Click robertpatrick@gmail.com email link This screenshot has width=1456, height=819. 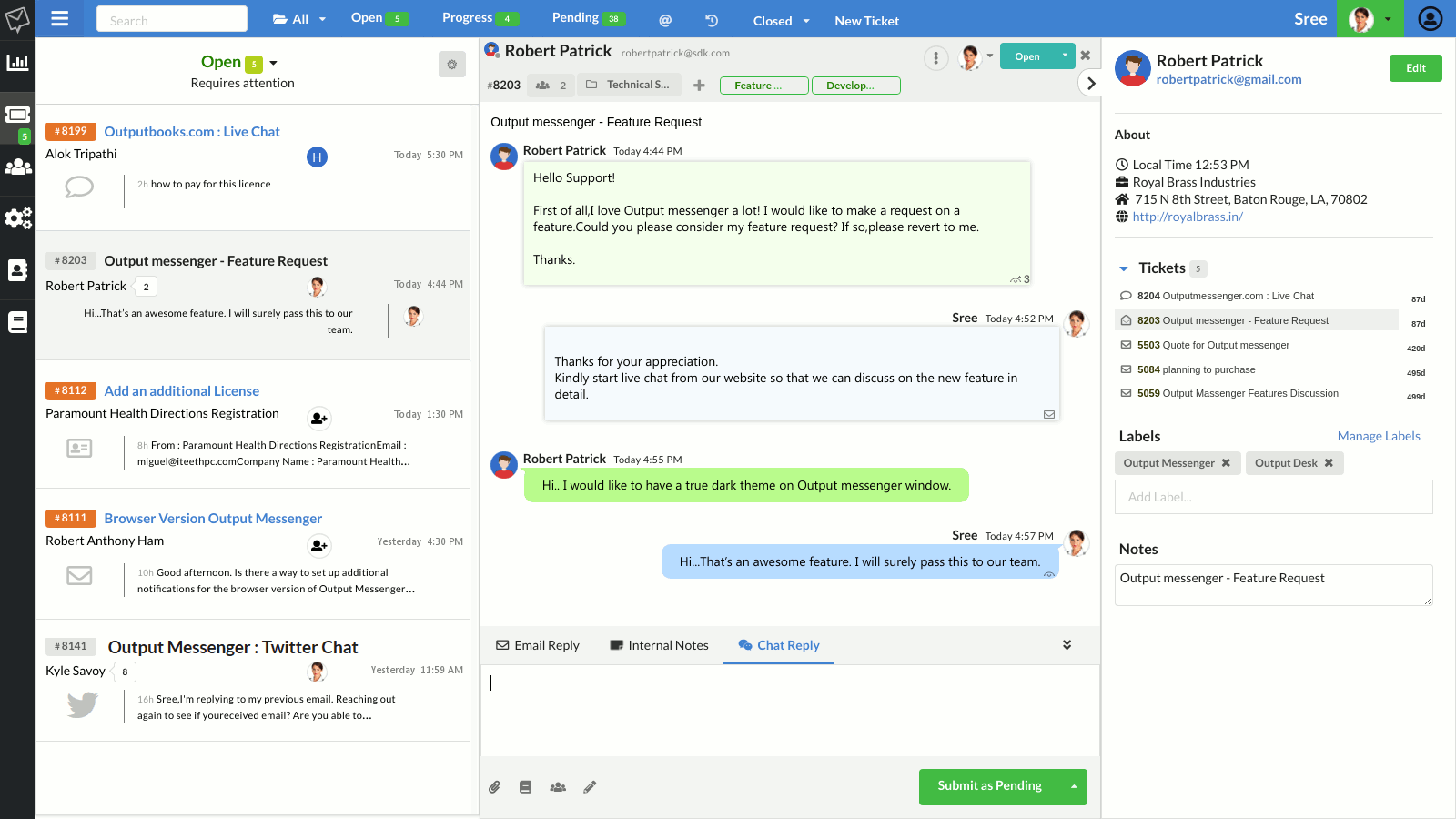1228,79
